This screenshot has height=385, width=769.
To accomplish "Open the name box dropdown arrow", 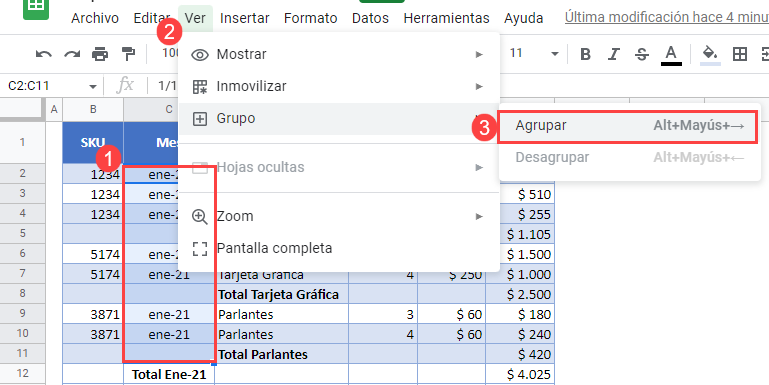I will [x=93, y=87].
